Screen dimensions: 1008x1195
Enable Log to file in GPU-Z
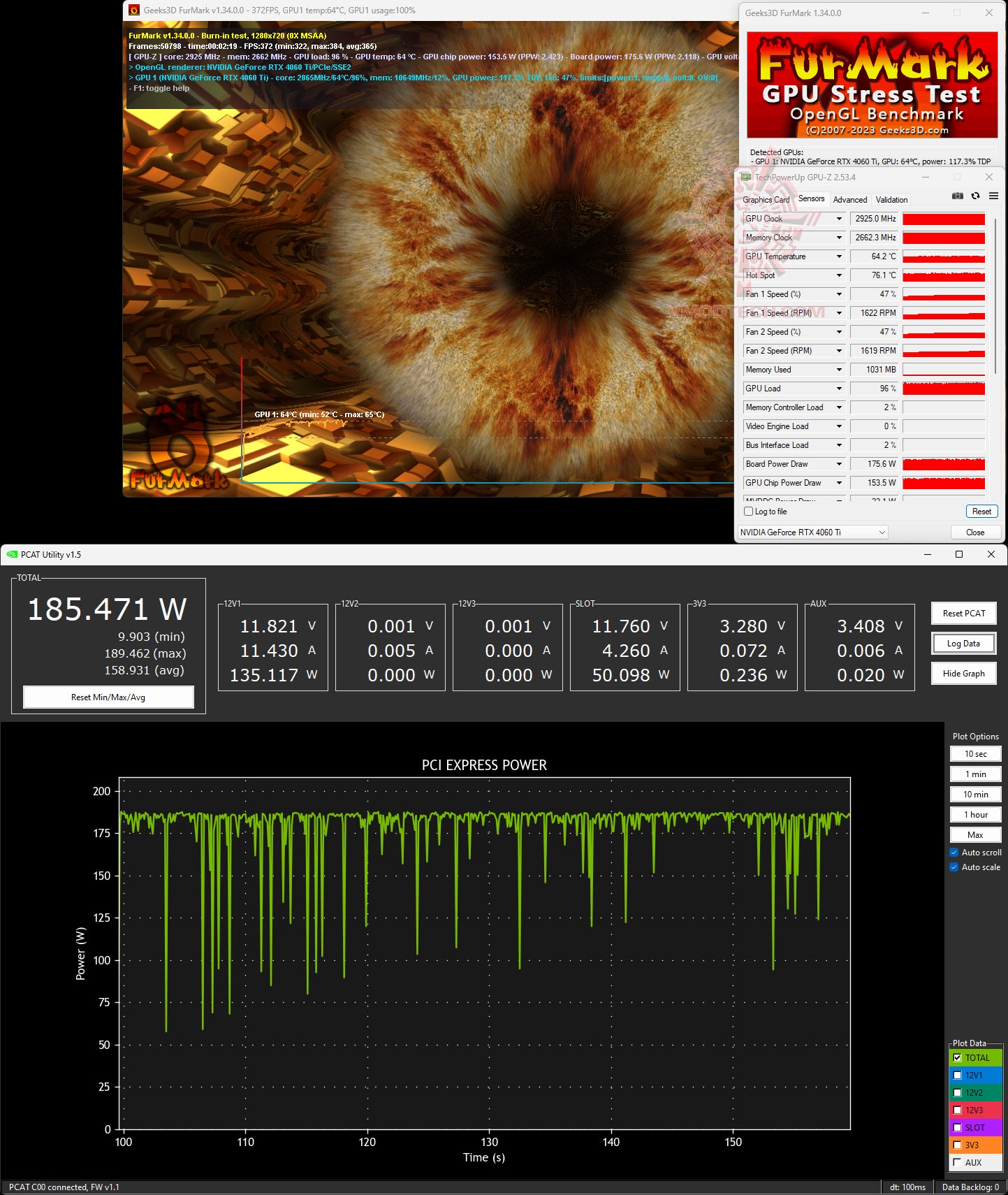click(749, 512)
